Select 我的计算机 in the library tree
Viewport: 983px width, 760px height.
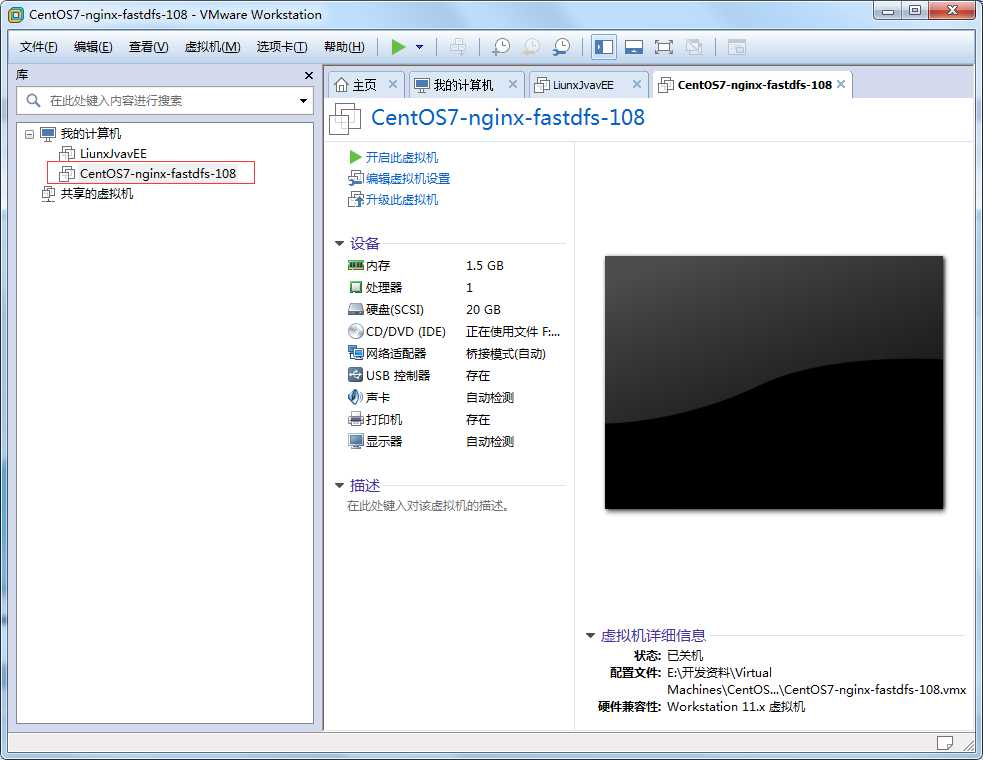tap(90, 134)
